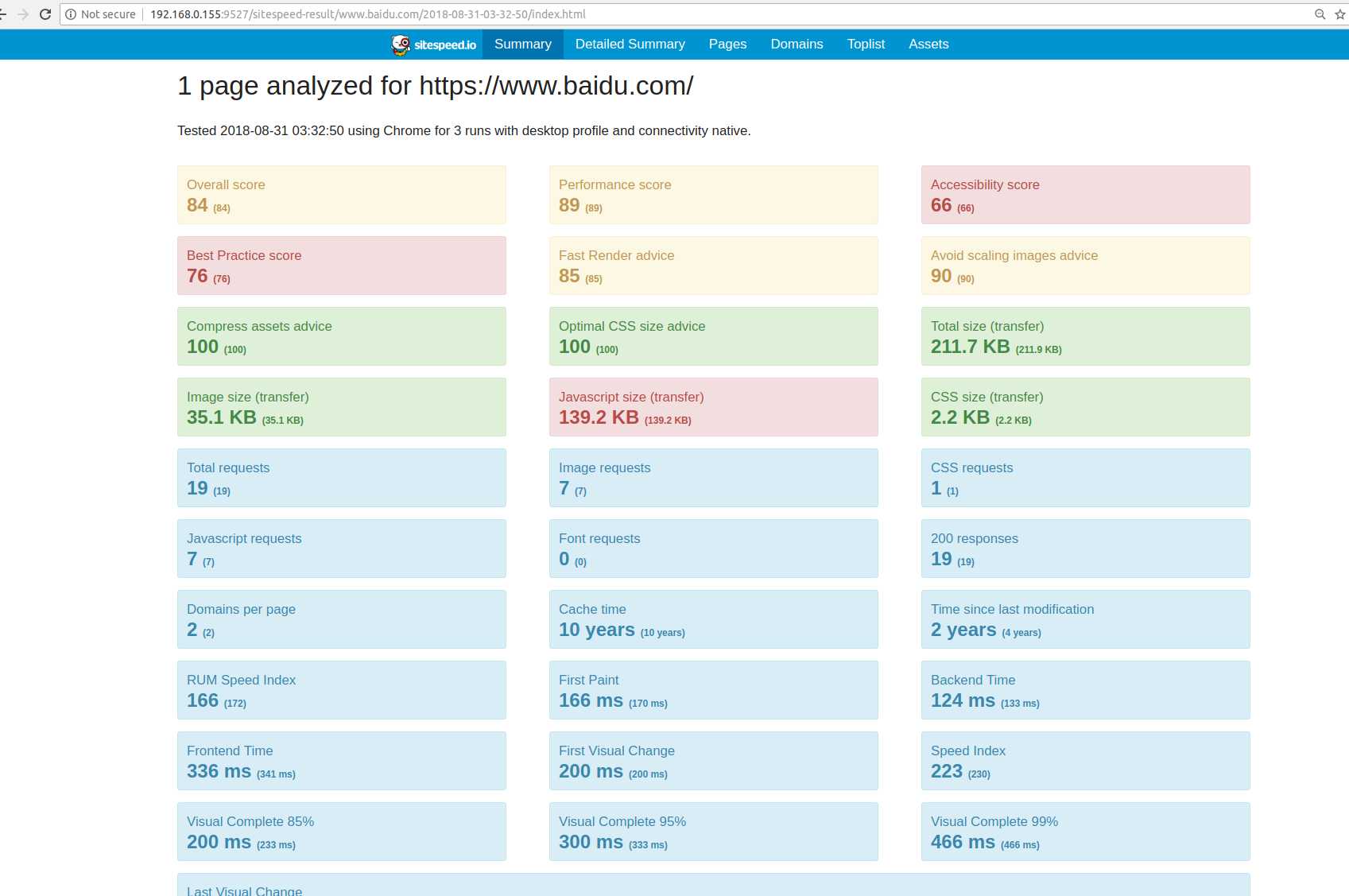This screenshot has width=1349, height=896.
Task: Open the Performance score link
Action: pyautogui.click(x=615, y=184)
